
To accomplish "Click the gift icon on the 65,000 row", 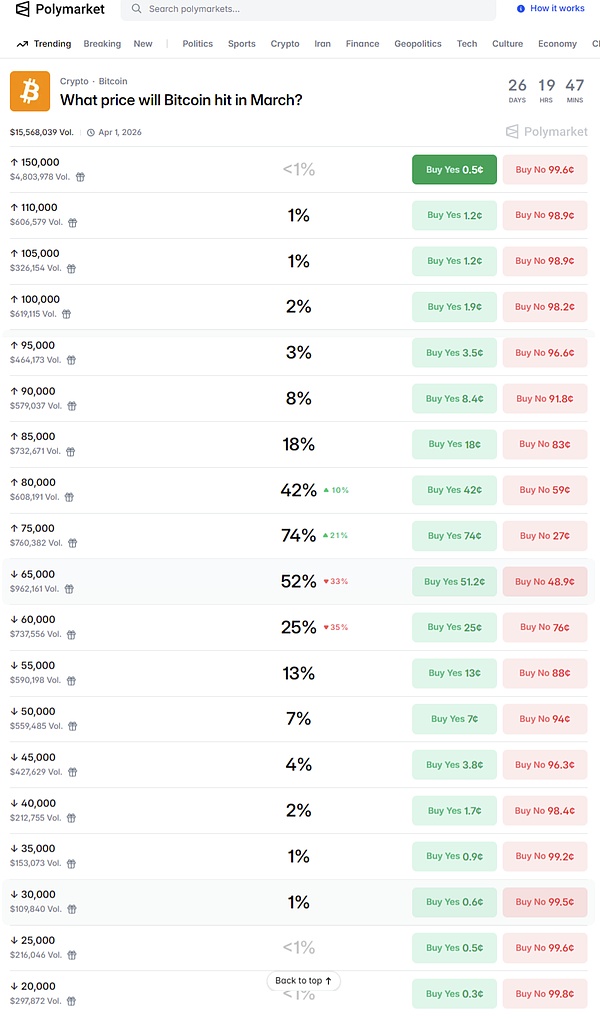I will 72,589.
